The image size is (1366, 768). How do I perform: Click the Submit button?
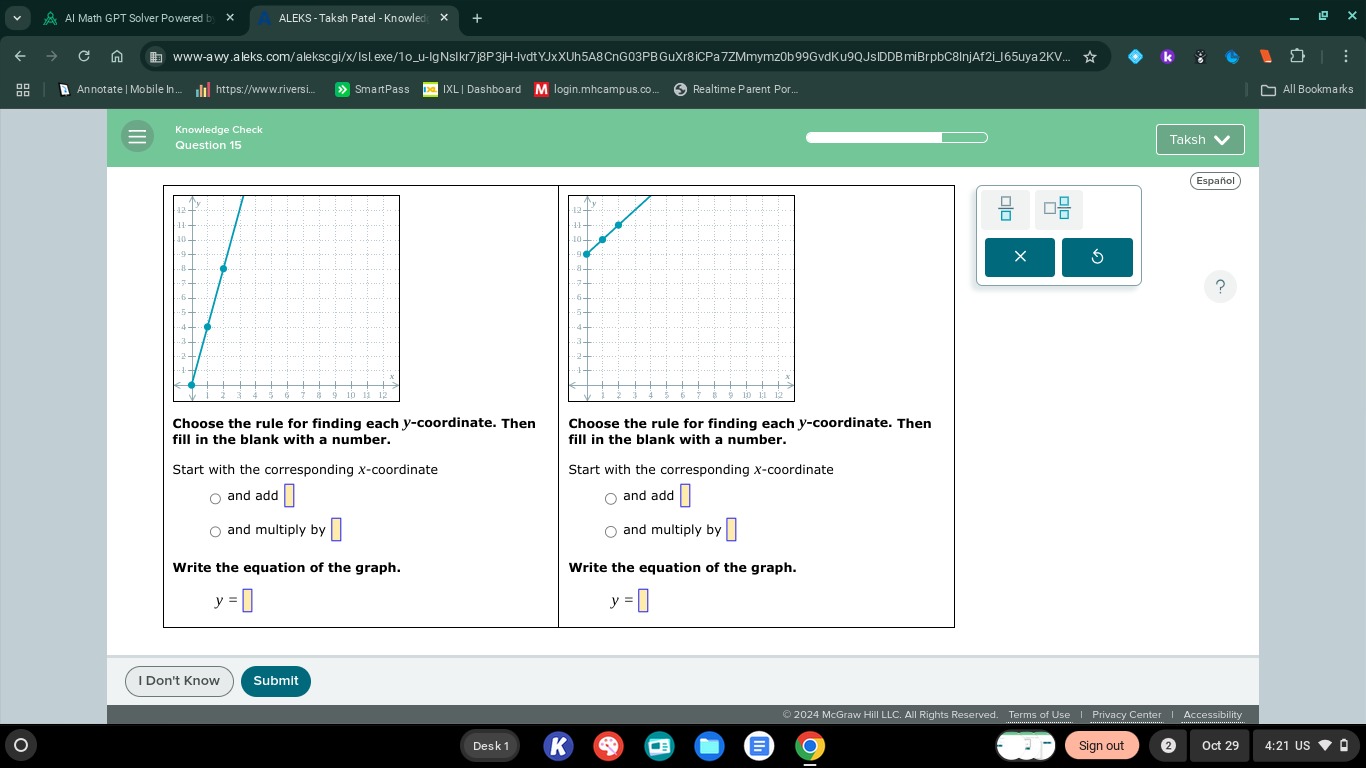tap(276, 681)
